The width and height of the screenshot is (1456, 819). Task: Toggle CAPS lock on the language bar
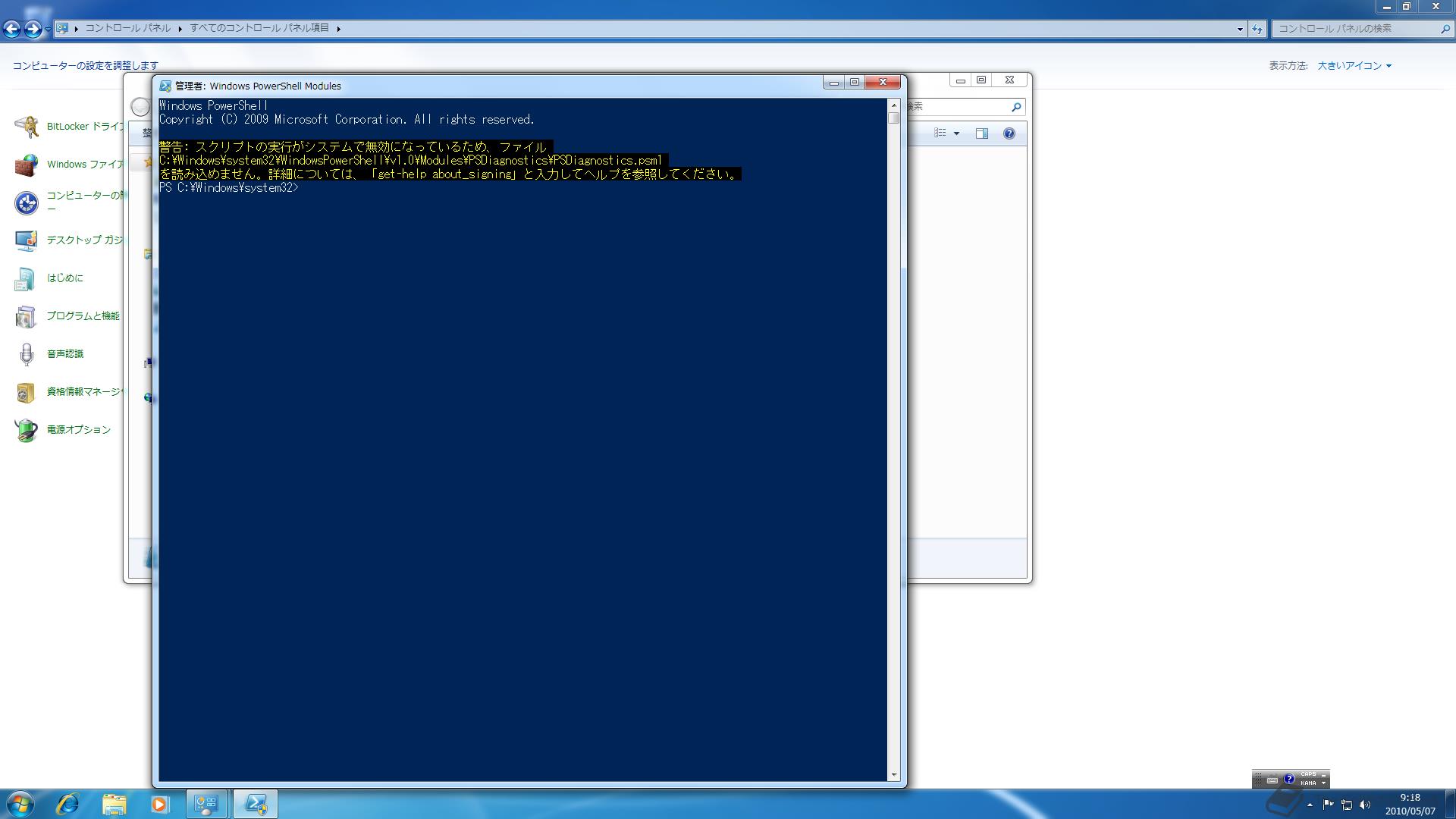coord(1308,775)
